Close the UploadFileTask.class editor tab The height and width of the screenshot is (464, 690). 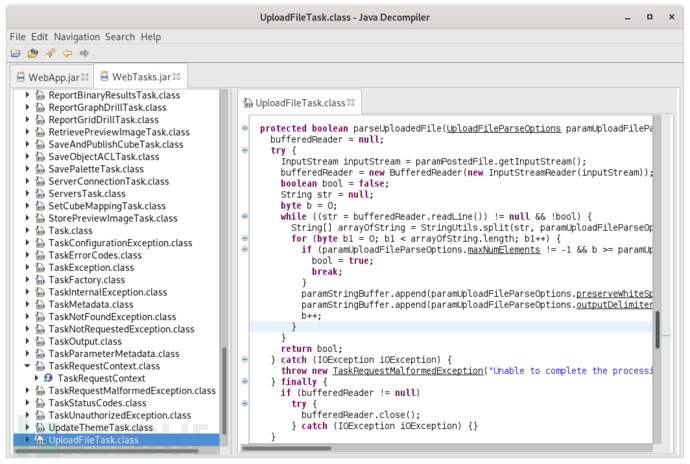click(x=351, y=102)
